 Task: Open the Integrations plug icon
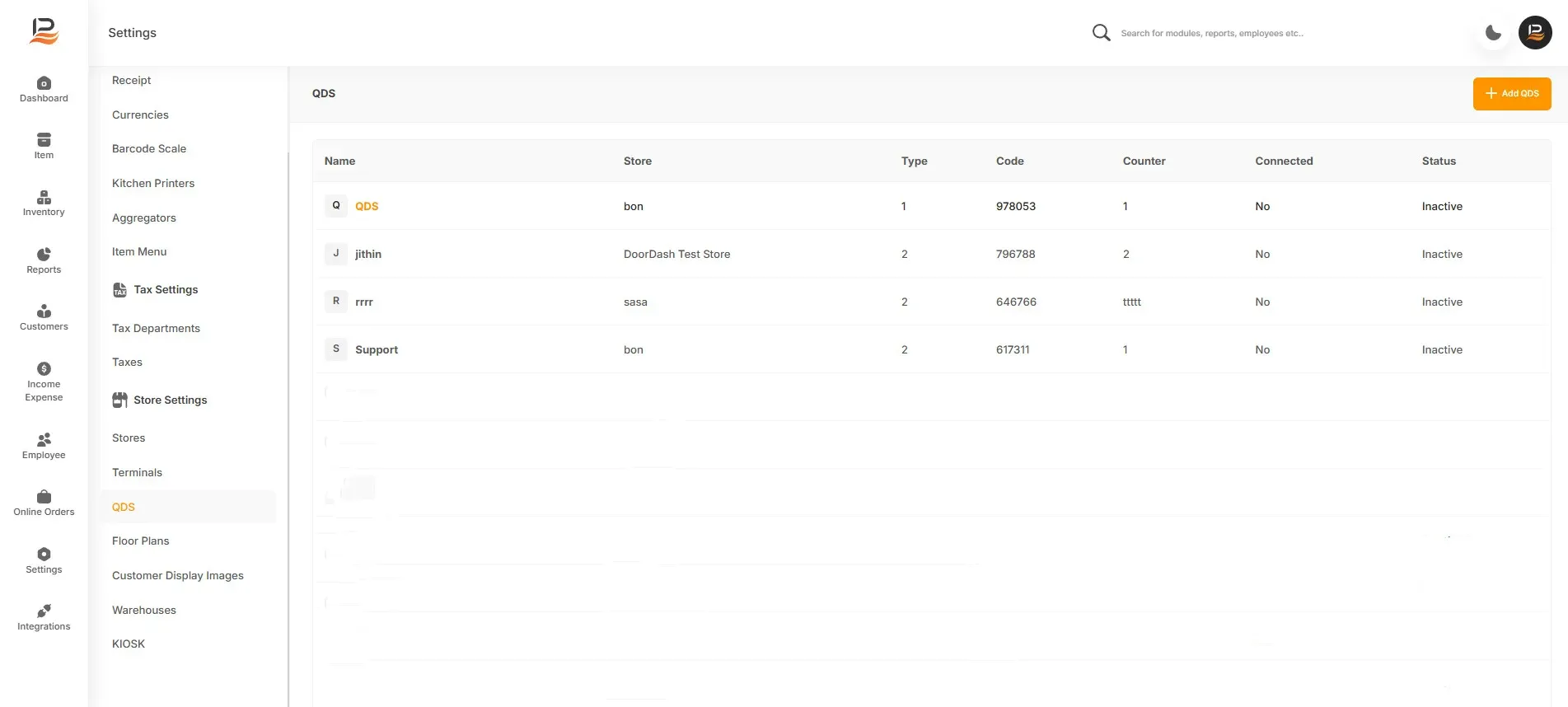[x=44, y=611]
